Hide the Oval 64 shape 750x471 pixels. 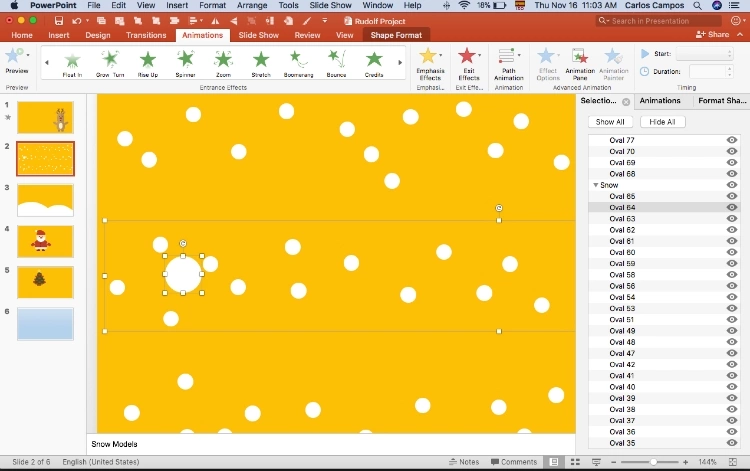coord(732,208)
